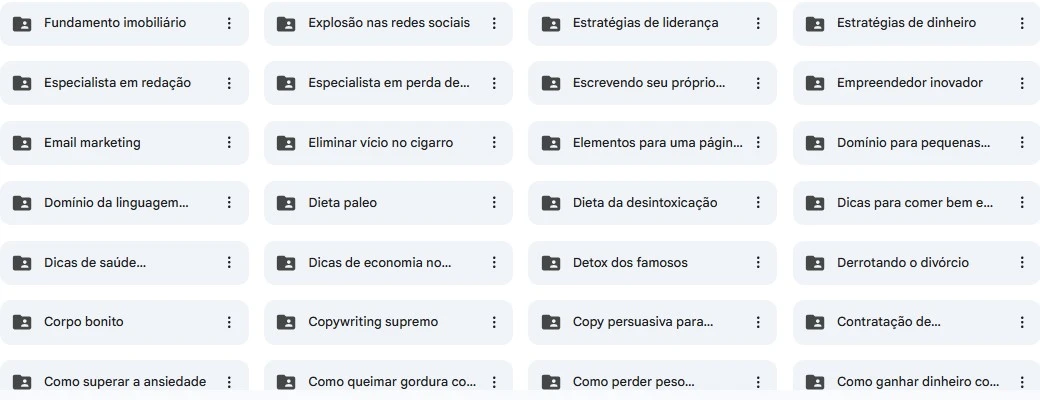Open the Dicas de economia folder
Viewport: 1040px width, 400px height.
pyautogui.click(x=380, y=263)
